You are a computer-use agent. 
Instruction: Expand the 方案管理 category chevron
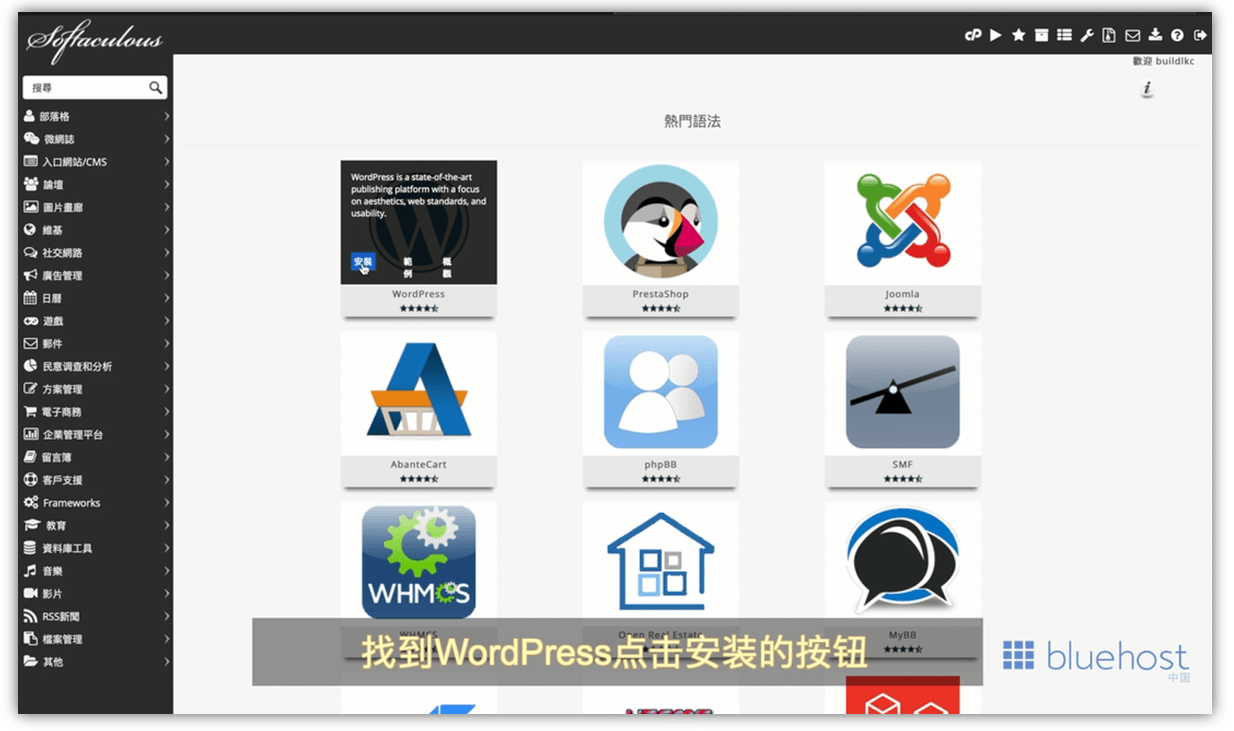click(x=166, y=389)
